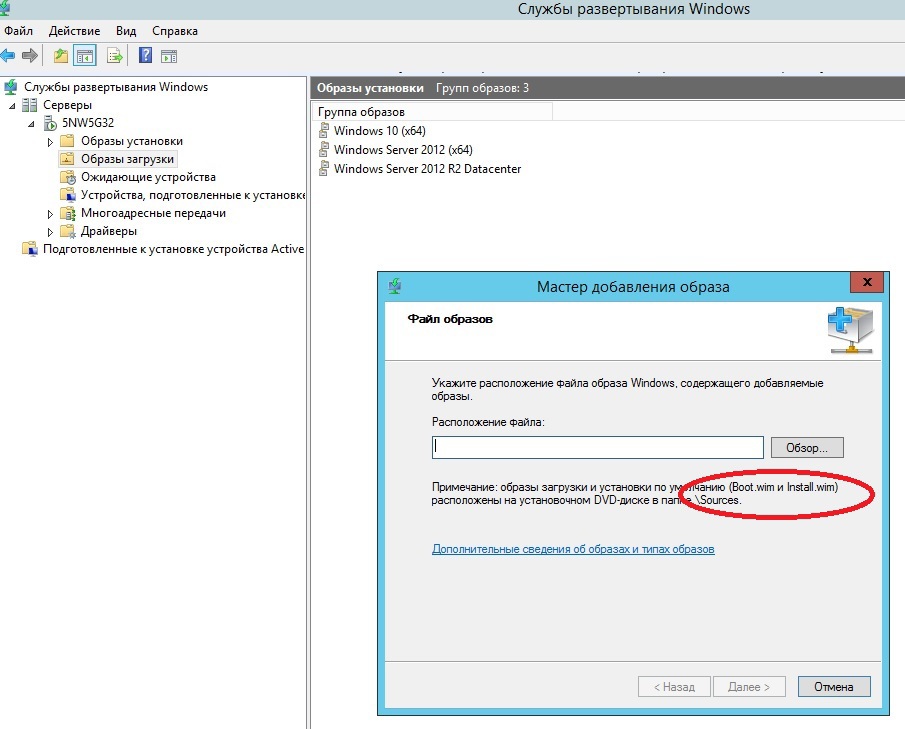
Task: Click the Расположение файла input field
Action: pyautogui.click(x=597, y=447)
